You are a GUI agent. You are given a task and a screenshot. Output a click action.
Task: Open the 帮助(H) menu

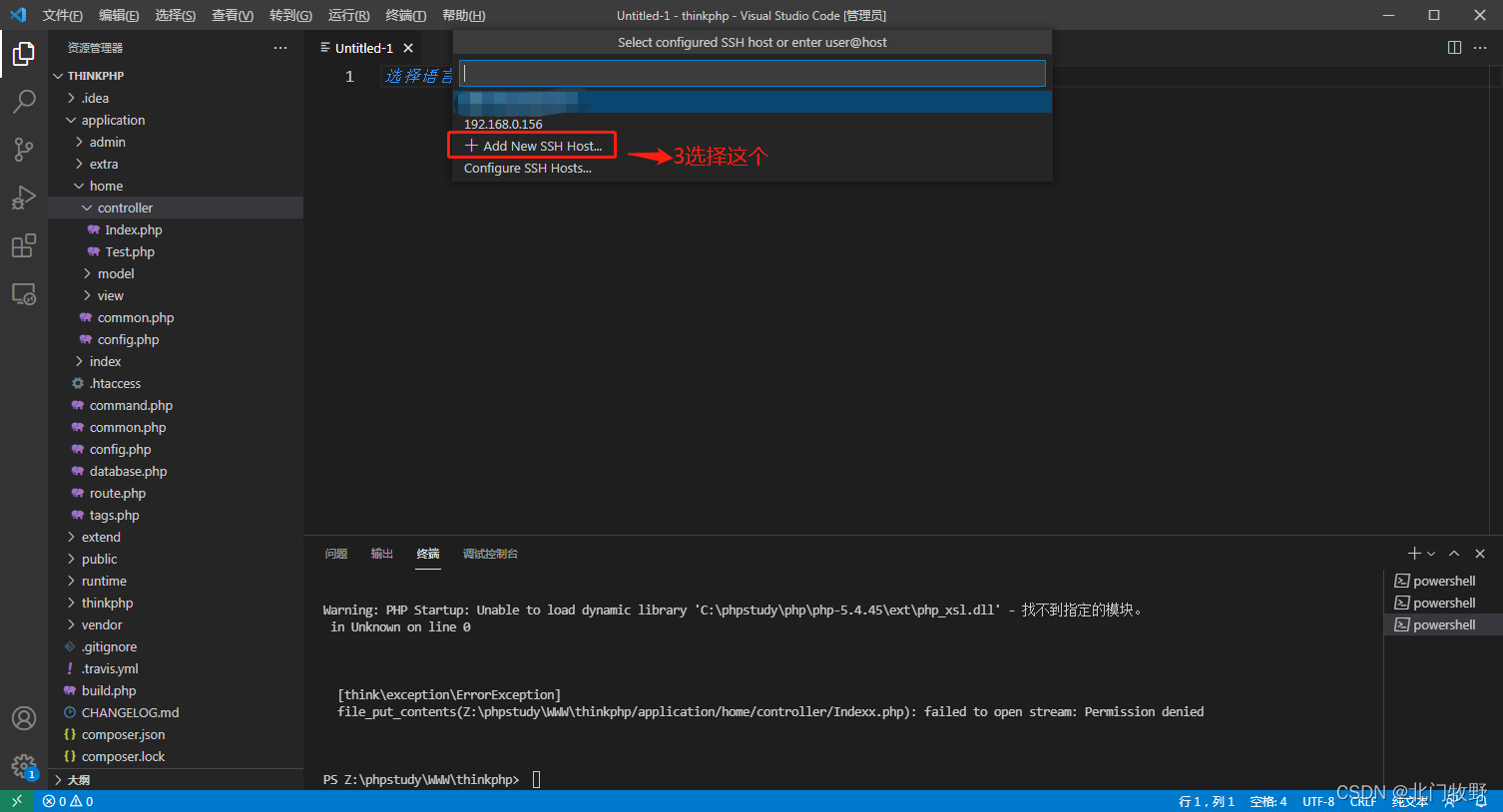[463, 15]
